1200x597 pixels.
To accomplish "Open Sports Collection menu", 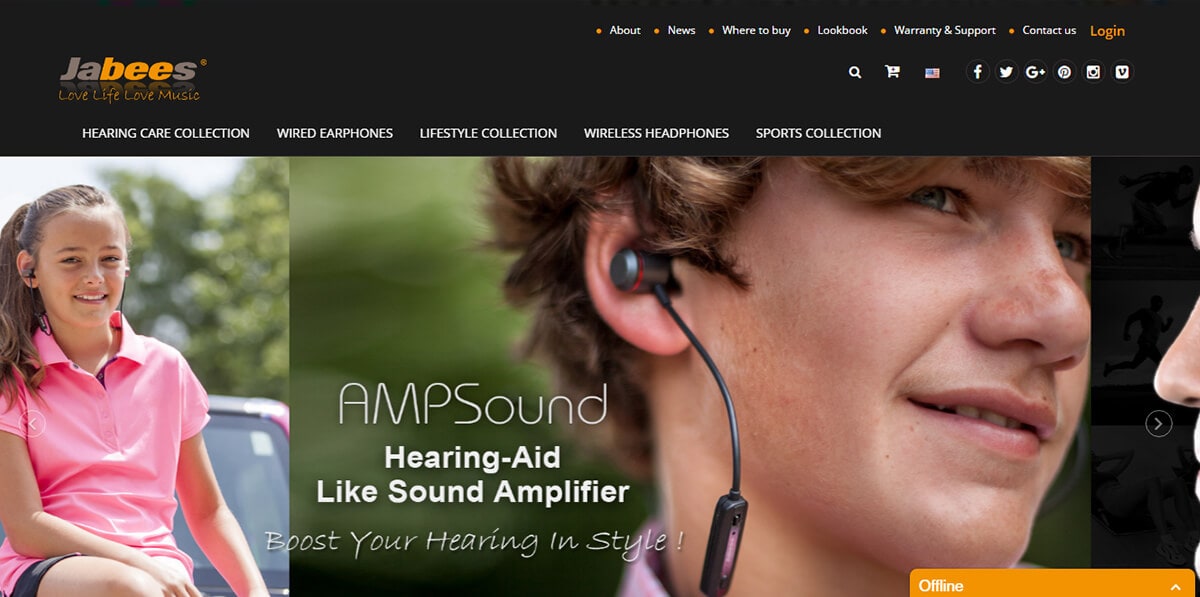I will tap(818, 133).
